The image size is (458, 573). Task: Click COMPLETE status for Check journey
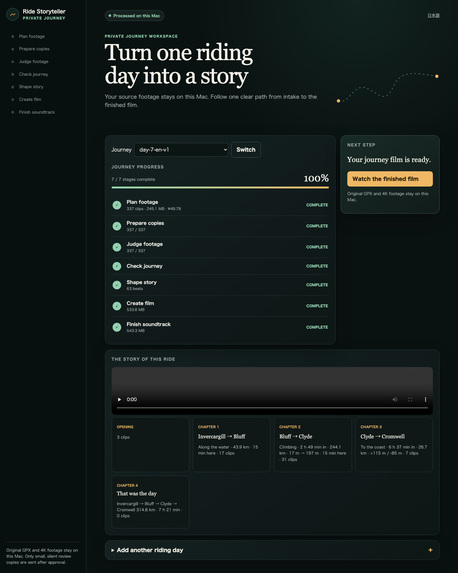(x=317, y=266)
